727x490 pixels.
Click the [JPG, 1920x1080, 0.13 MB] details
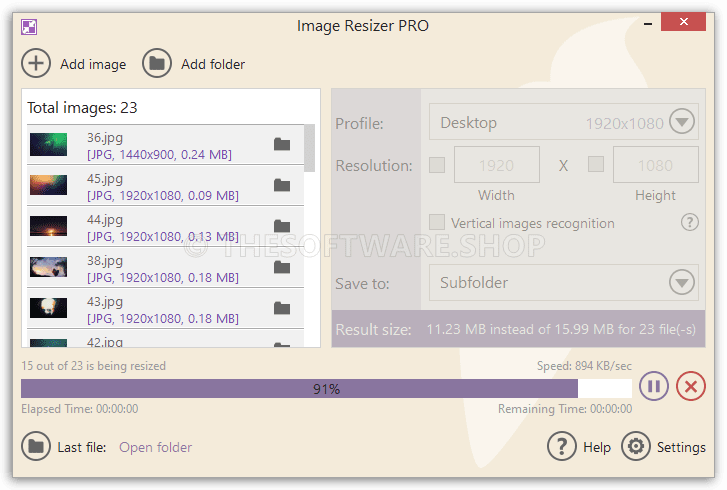(163, 236)
